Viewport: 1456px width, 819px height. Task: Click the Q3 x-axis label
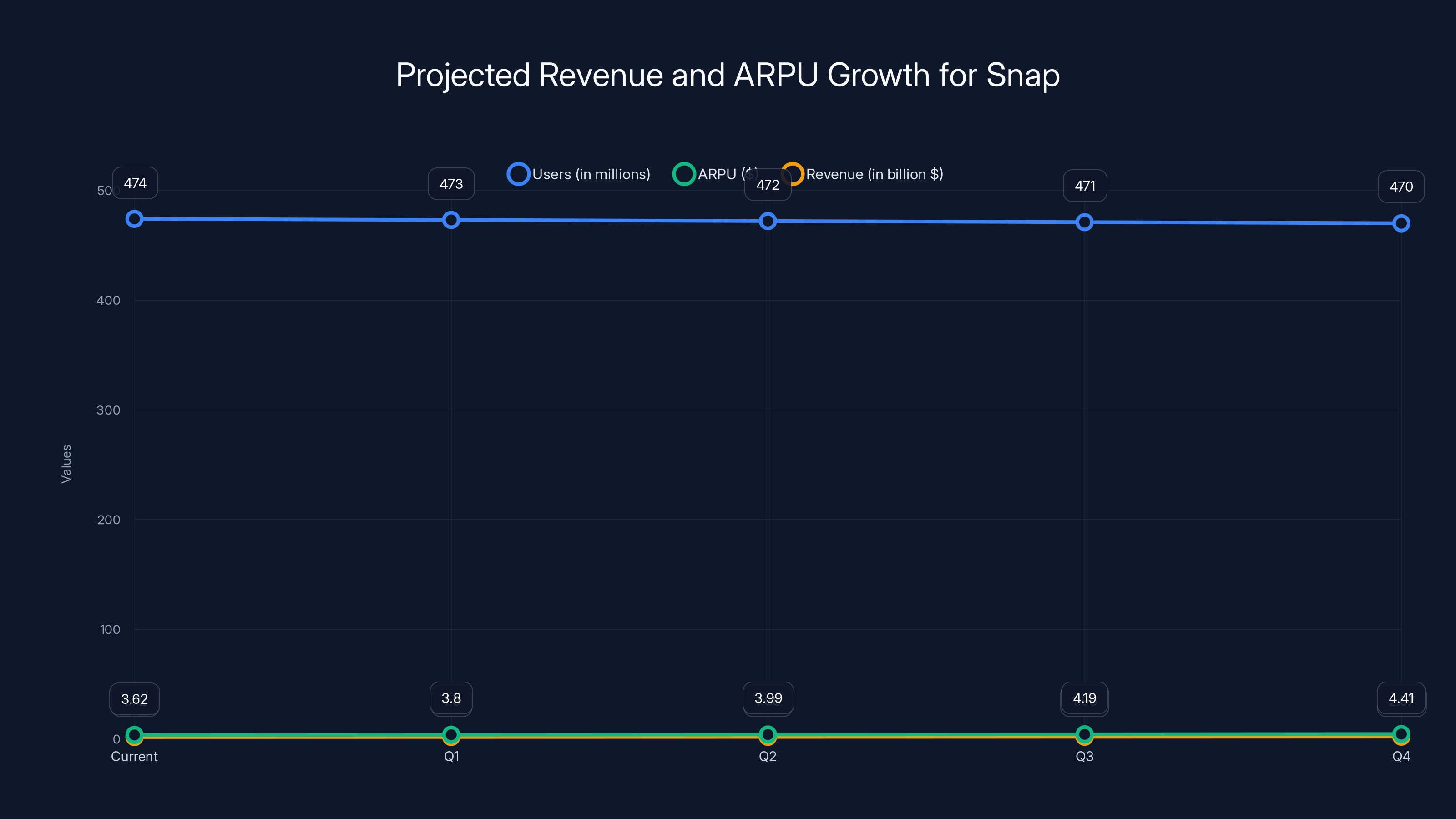[1085, 756]
